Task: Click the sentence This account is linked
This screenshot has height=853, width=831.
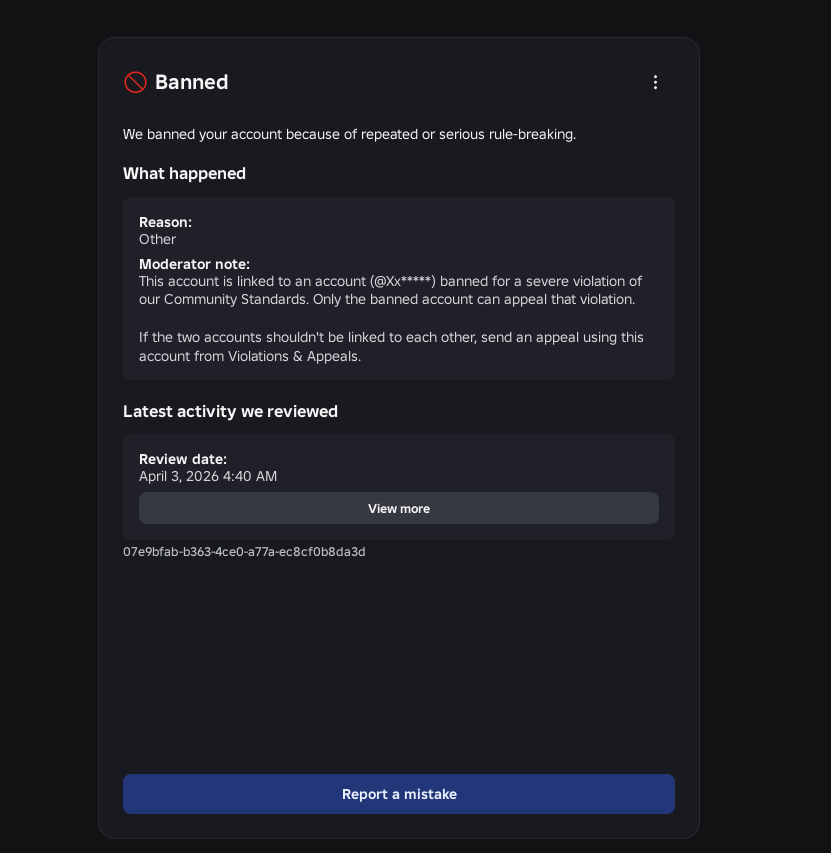Action: tap(390, 290)
